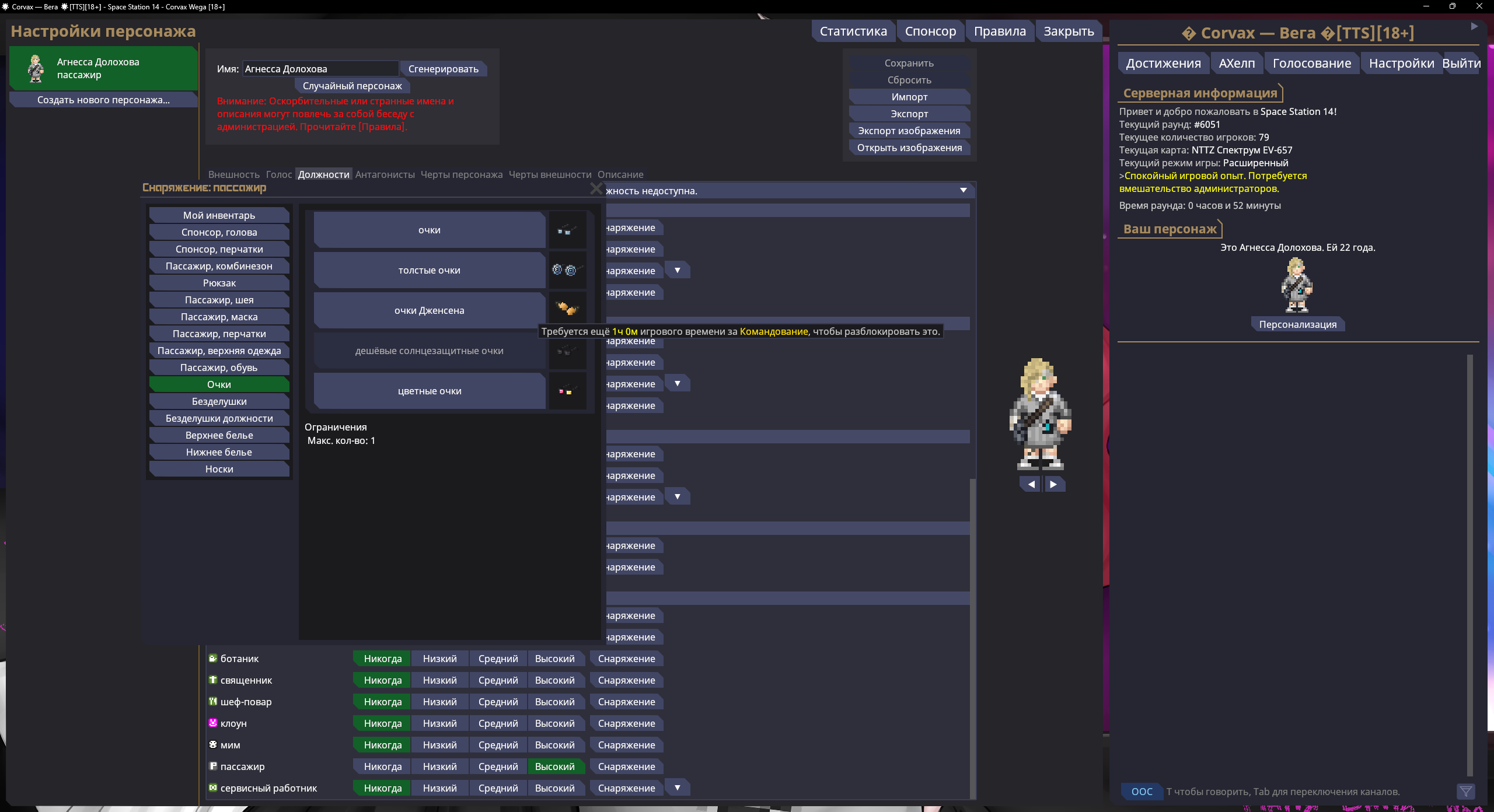Select the Безделушки loadout category
This screenshot has width=1494, height=812.
pos(219,401)
